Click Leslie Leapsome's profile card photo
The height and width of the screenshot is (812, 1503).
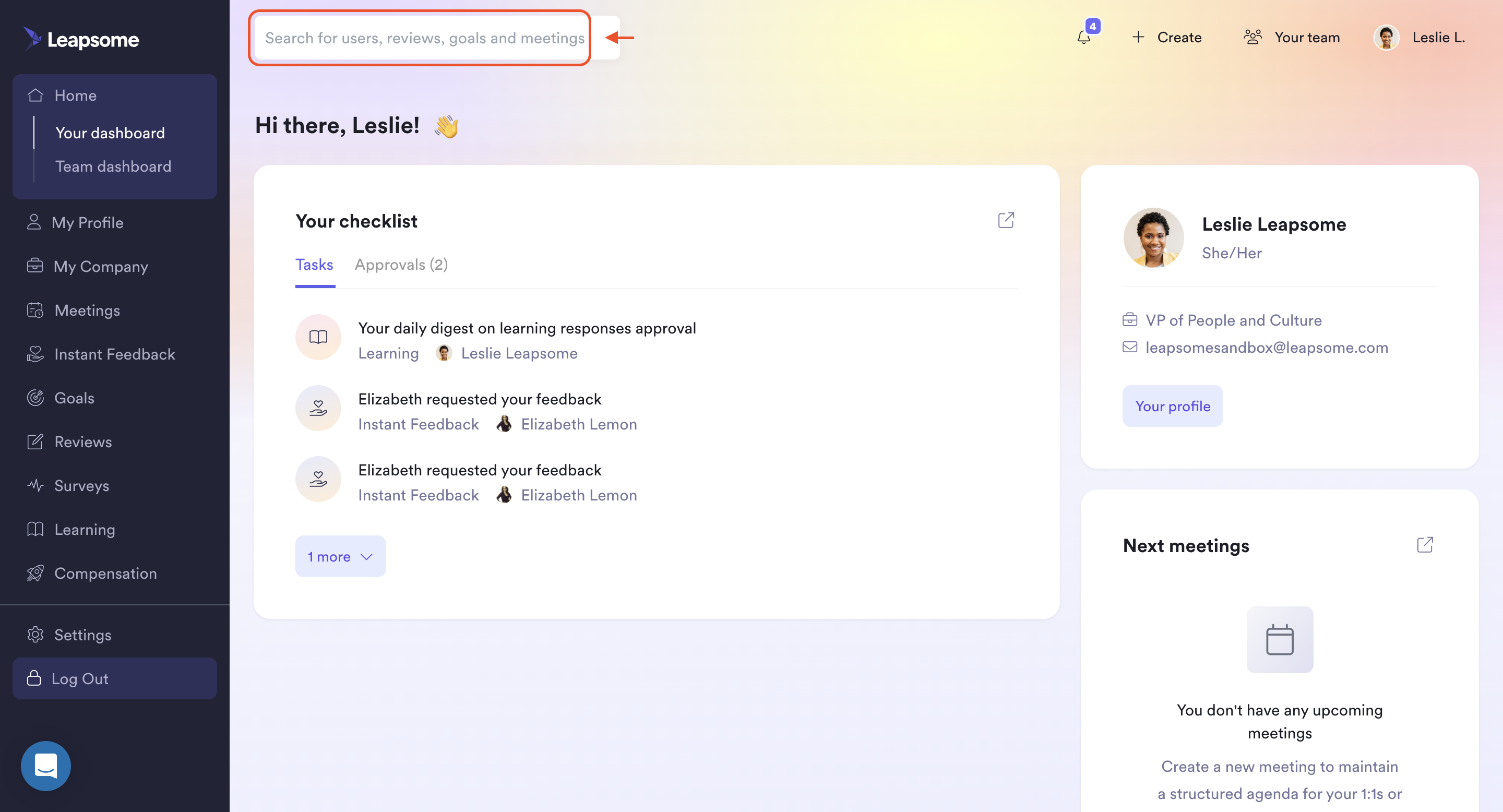pyautogui.click(x=1153, y=237)
